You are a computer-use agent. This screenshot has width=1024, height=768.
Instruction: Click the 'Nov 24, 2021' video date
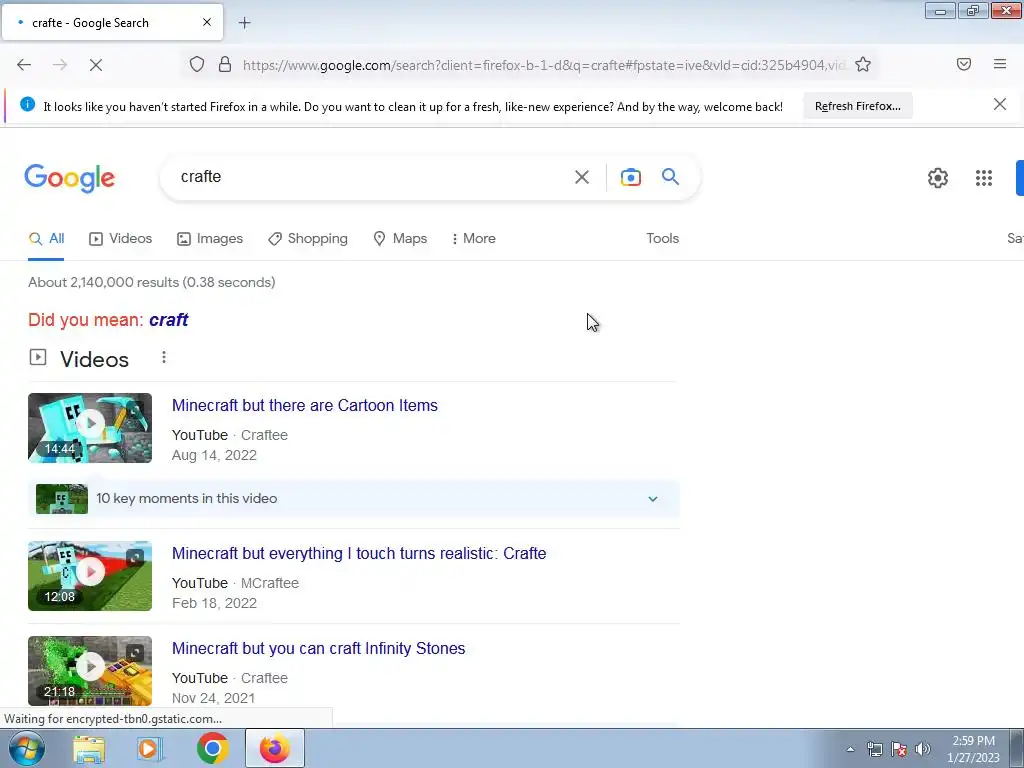point(213,698)
